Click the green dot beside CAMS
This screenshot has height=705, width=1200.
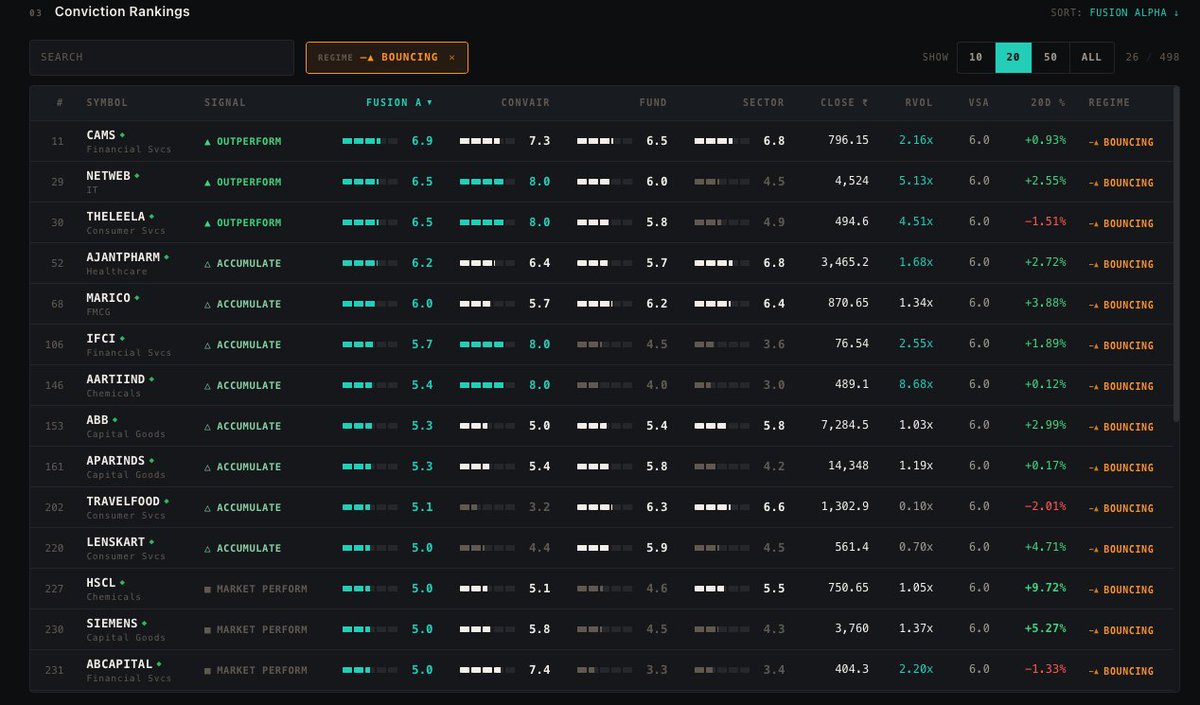click(x=123, y=134)
